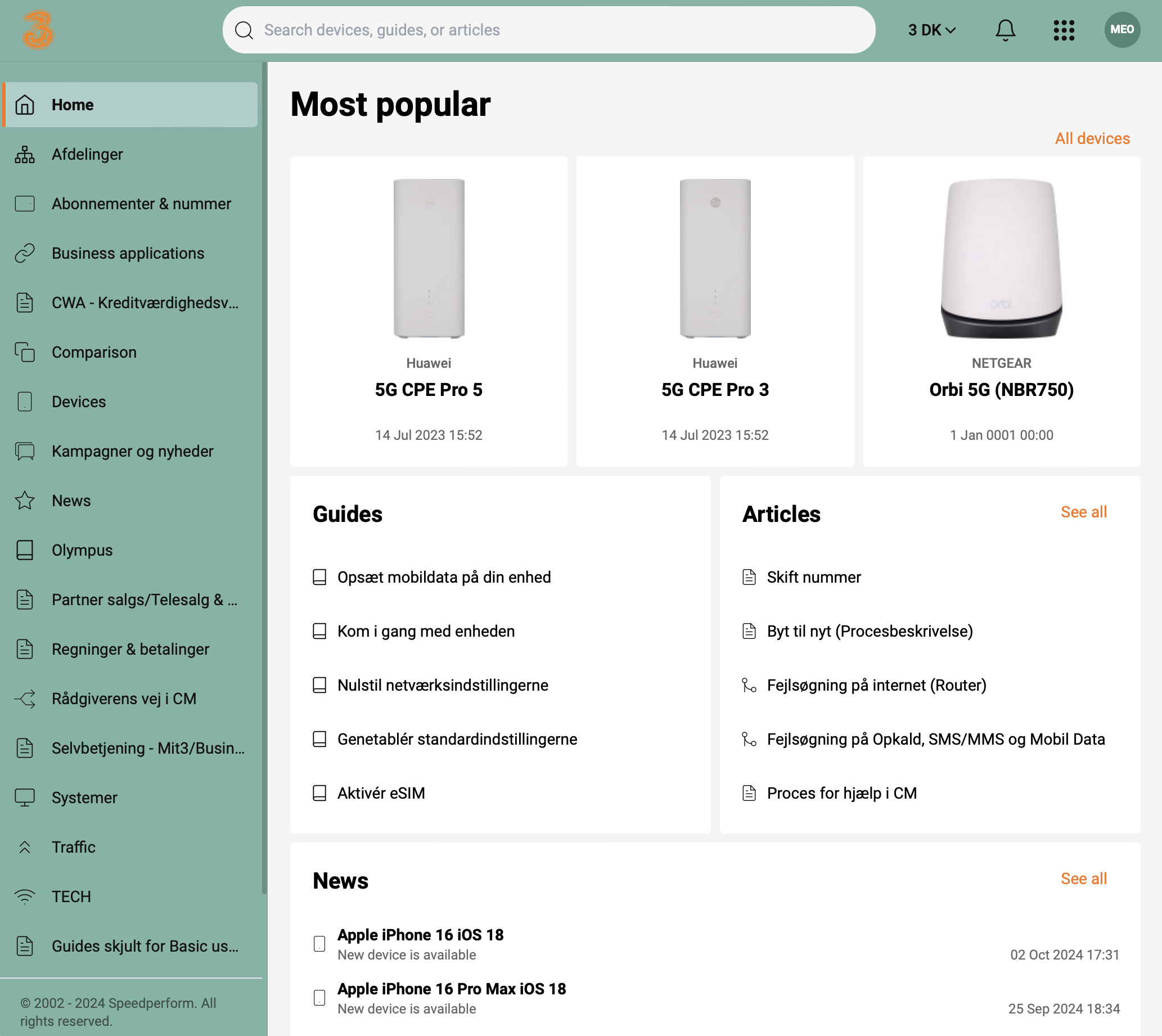Click the orange 3 logo
1162x1036 pixels.
pyautogui.click(x=38, y=30)
